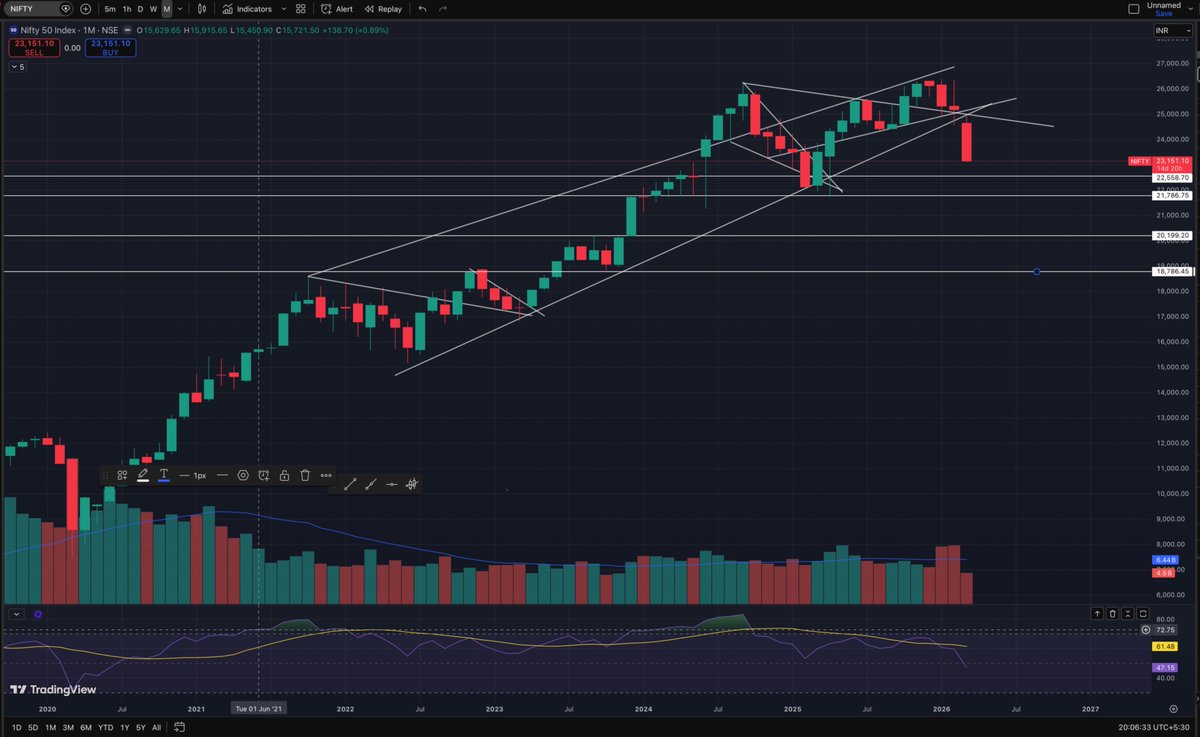Start bar Replay mode

tap(382, 9)
